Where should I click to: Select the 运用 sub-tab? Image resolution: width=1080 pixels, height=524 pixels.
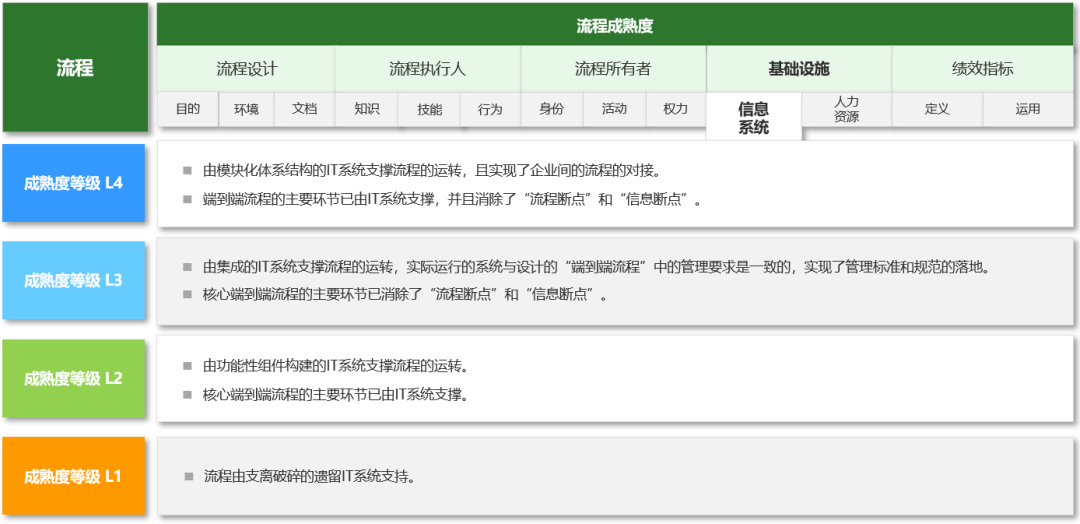[1028, 109]
